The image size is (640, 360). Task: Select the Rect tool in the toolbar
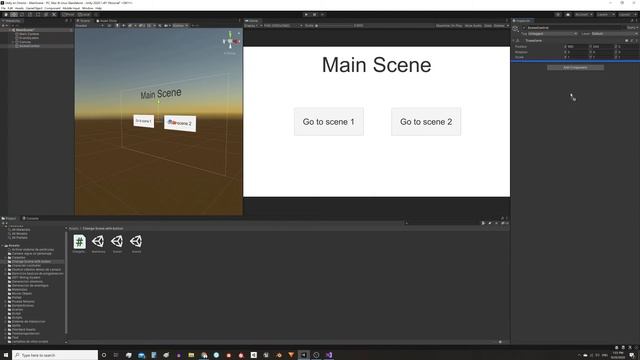[x=38, y=15]
